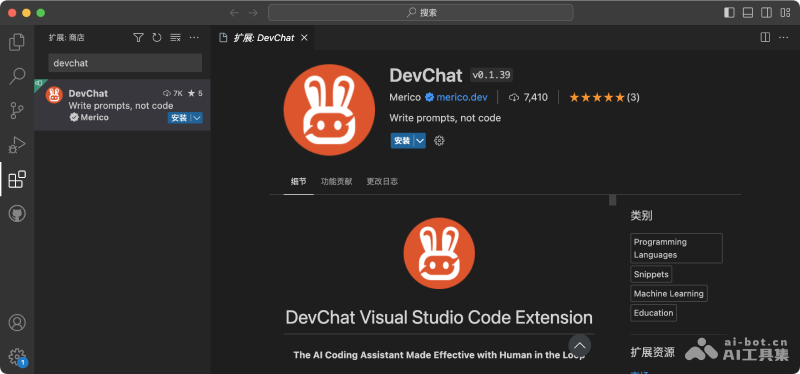This screenshot has height=374, width=800.
Task: Click the 7,410 install count
Action: pos(529,97)
